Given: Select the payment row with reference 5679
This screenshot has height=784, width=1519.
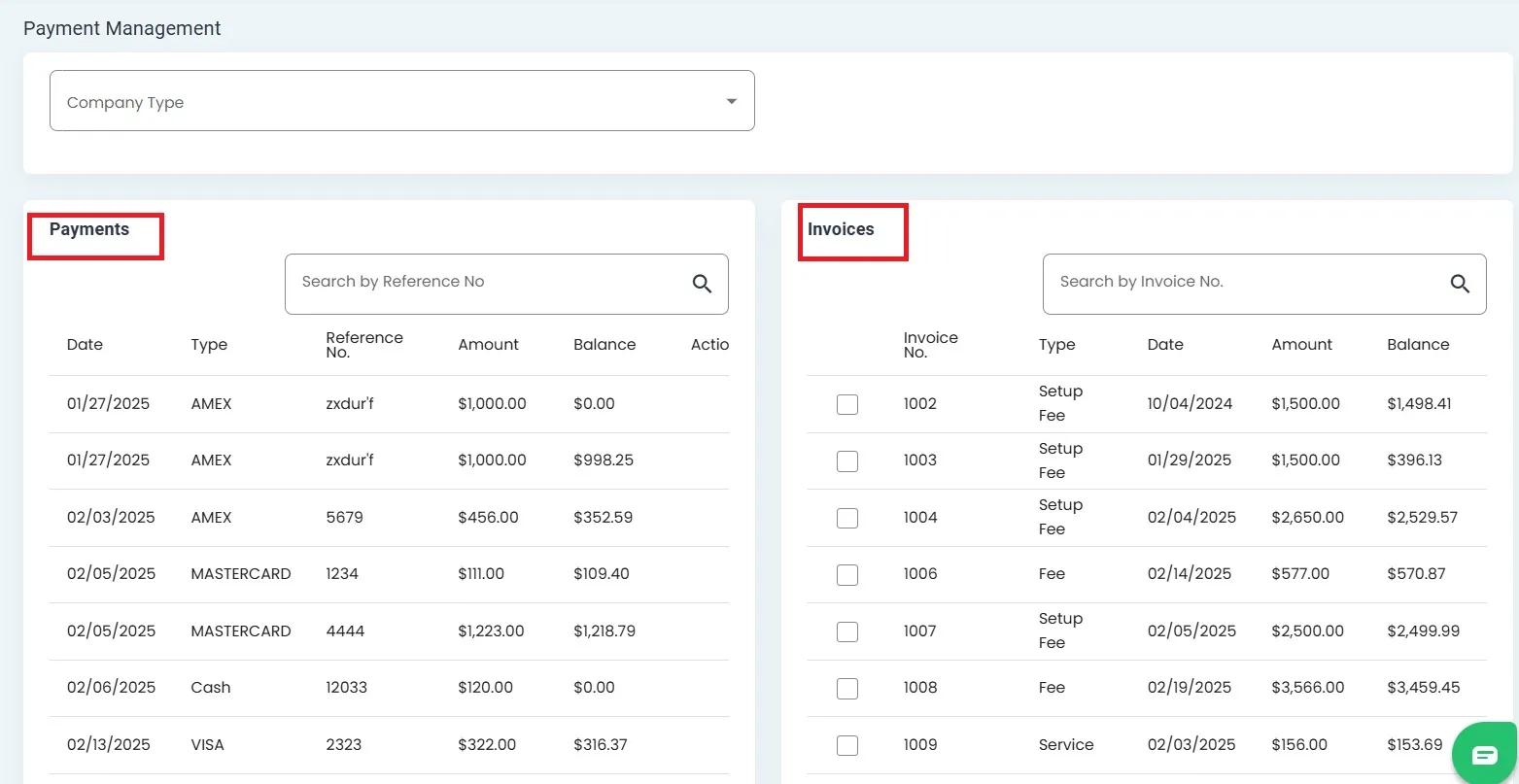Looking at the screenshot, I should pyautogui.click(x=344, y=518).
